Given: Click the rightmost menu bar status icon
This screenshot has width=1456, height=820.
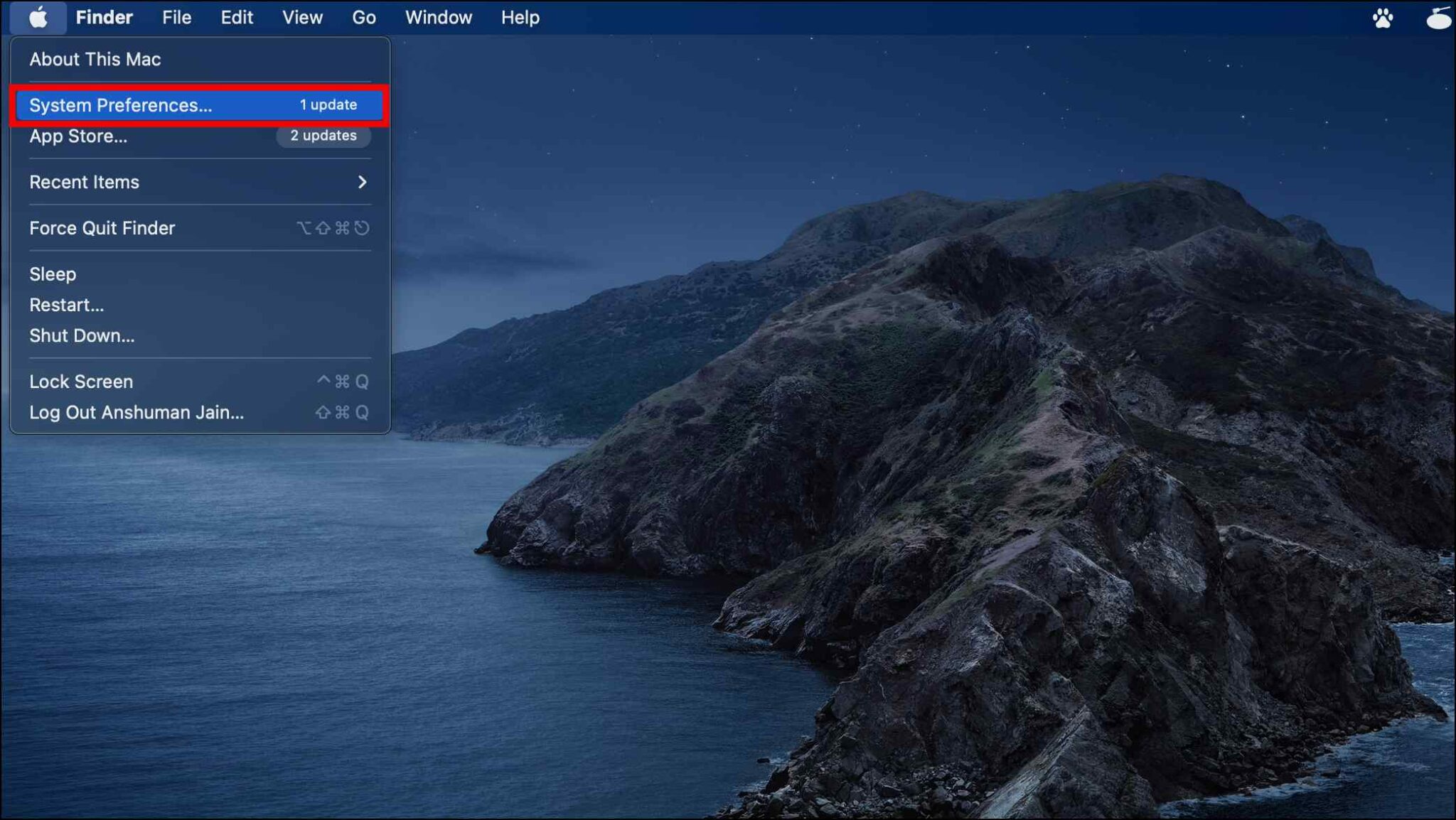Looking at the screenshot, I should [x=1438, y=18].
